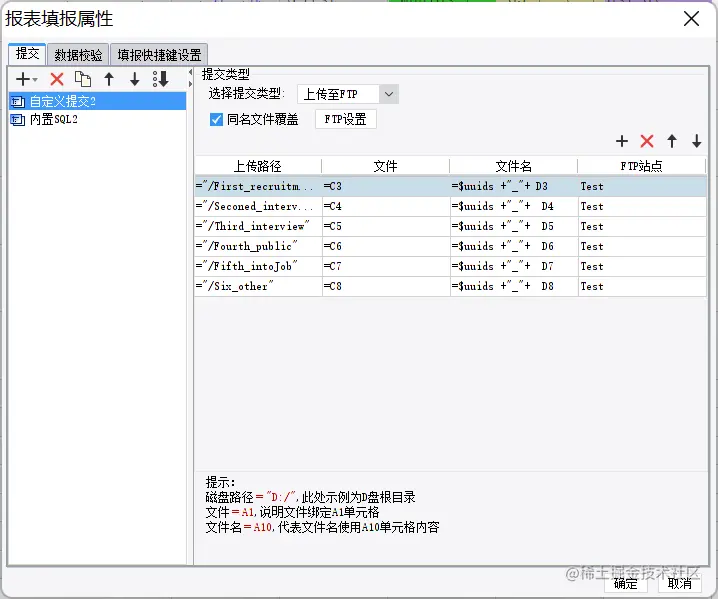The height and width of the screenshot is (599, 718).
Task: Click Test site cell in =C8 row
Action: [642, 286]
